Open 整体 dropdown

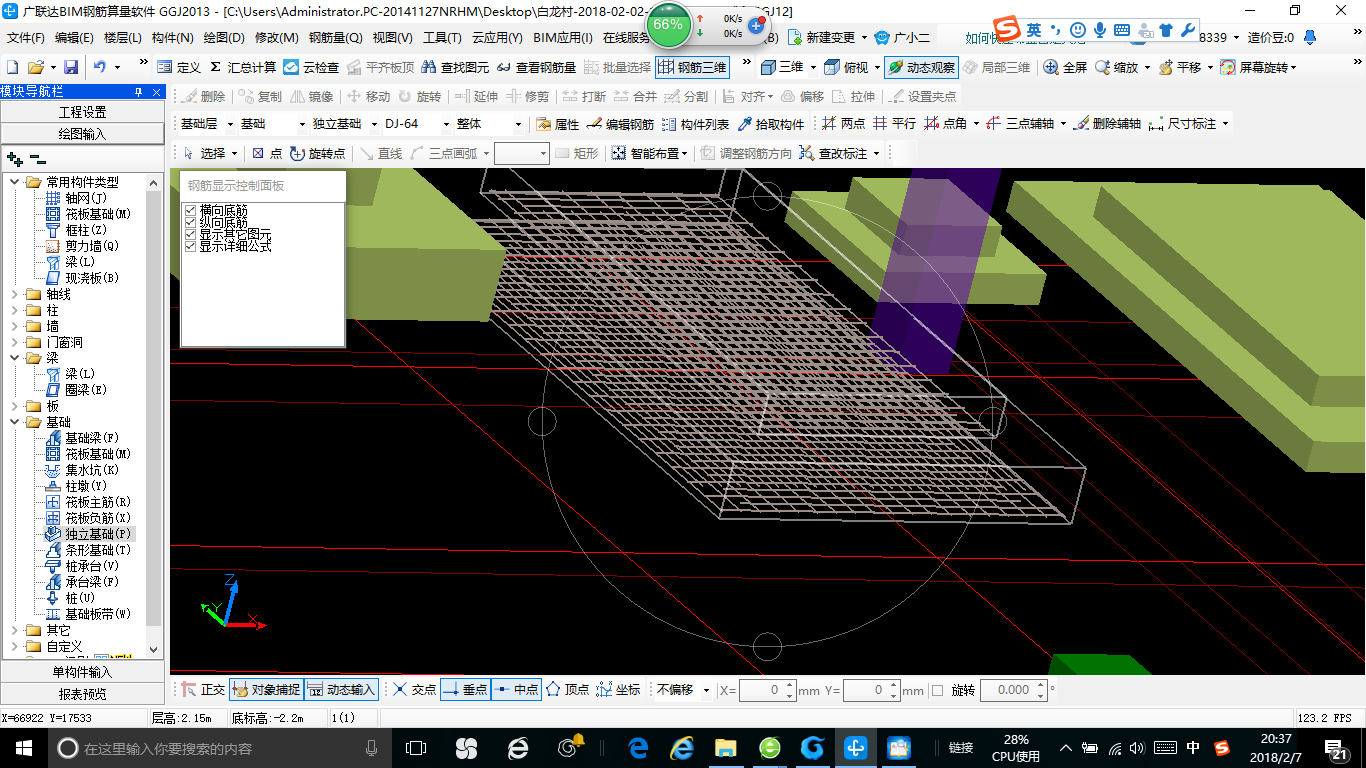pos(518,124)
